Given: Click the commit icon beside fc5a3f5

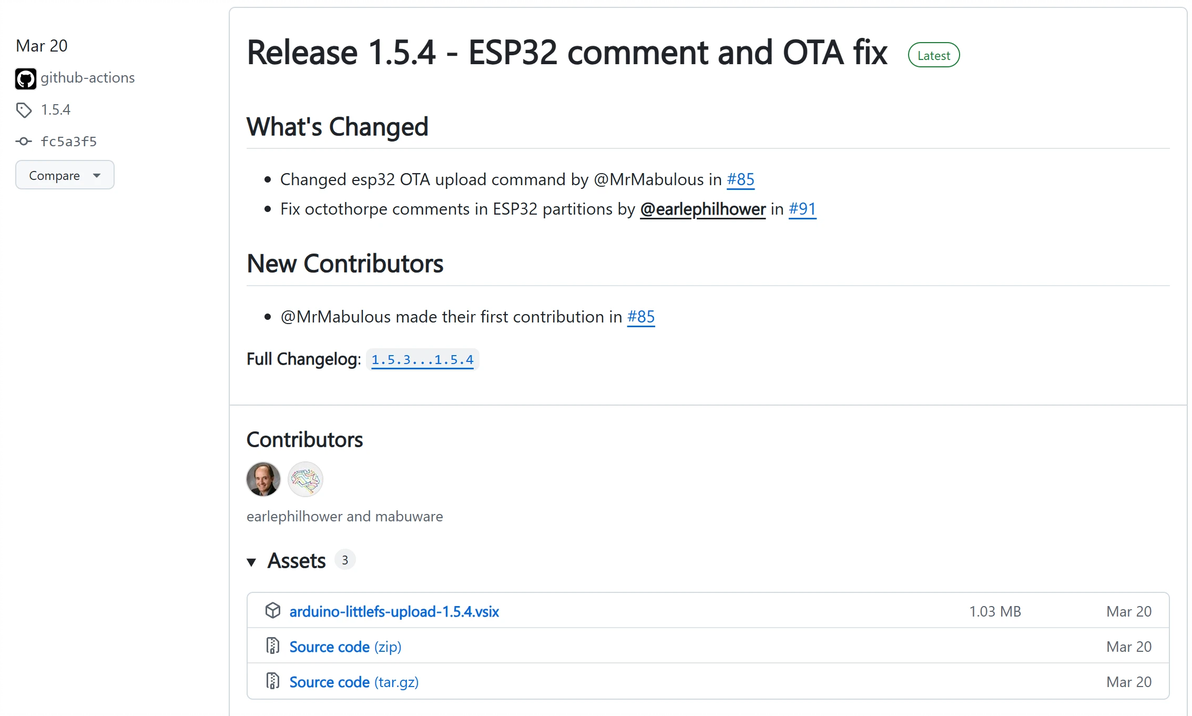Looking at the screenshot, I should tap(24, 142).
